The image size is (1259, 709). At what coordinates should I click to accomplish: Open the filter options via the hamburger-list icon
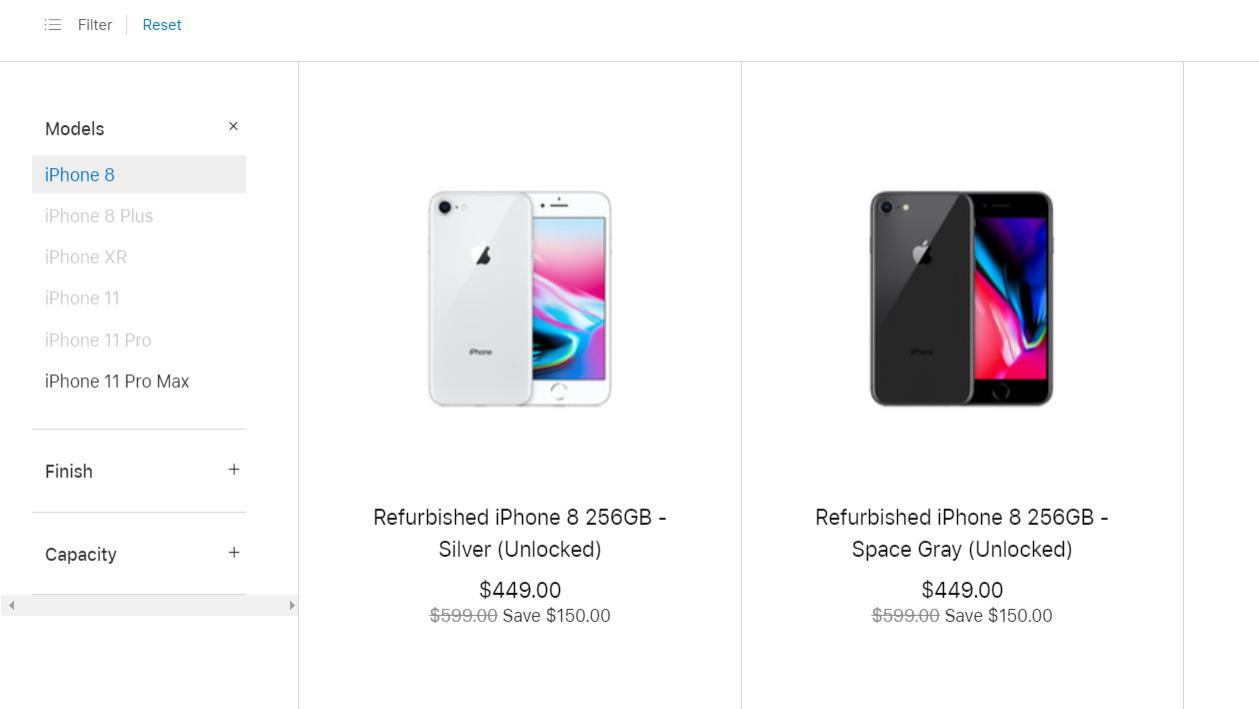[53, 24]
